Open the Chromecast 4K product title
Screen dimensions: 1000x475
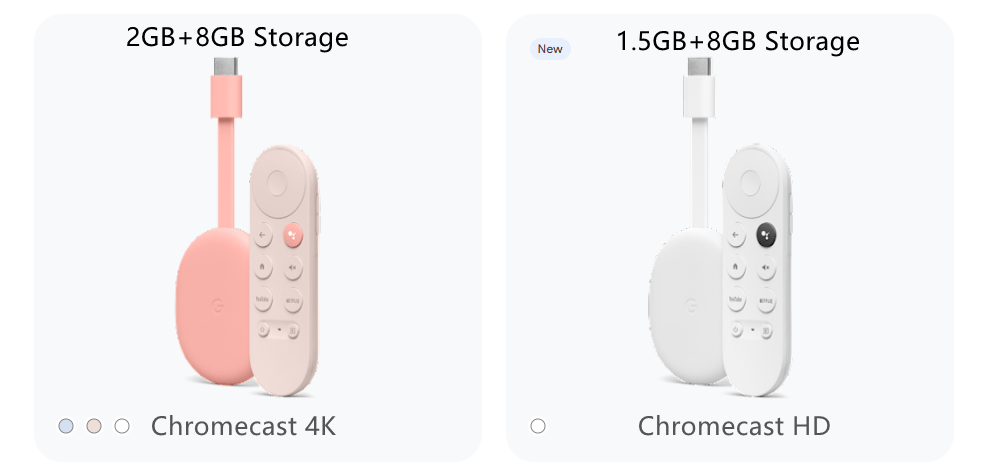point(243,426)
